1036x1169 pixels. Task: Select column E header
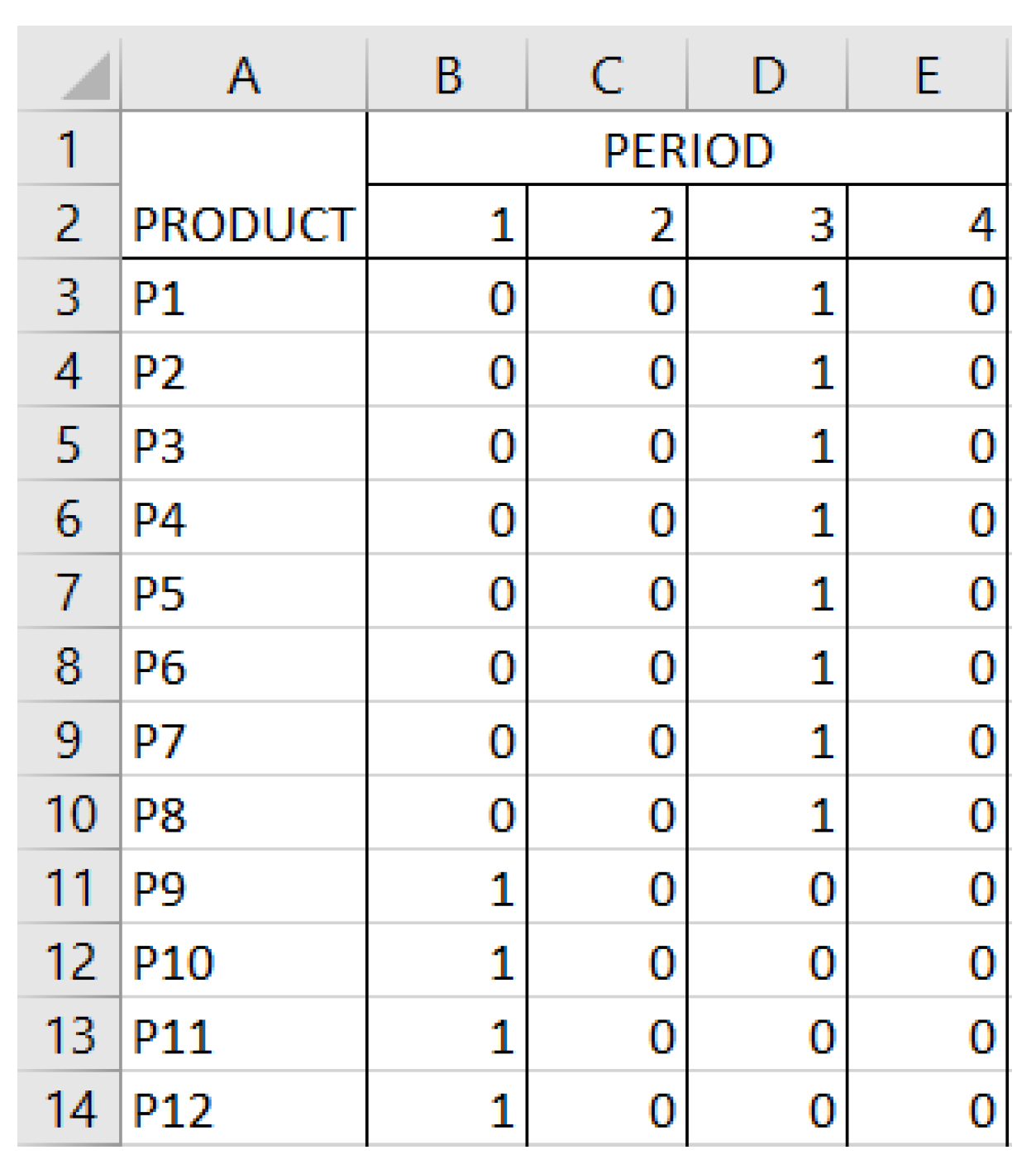click(928, 76)
